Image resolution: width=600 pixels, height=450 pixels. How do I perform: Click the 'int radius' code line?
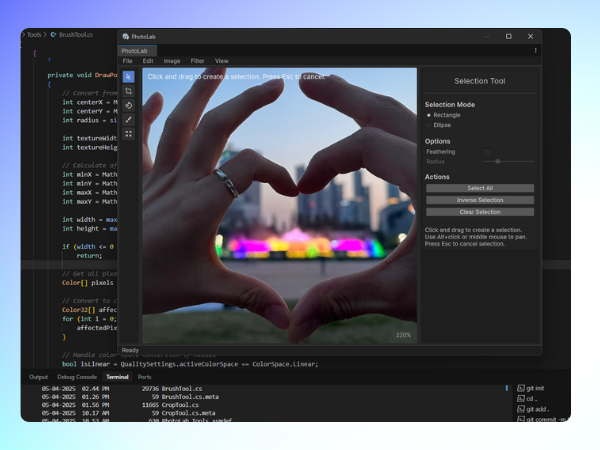click(90, 120)
